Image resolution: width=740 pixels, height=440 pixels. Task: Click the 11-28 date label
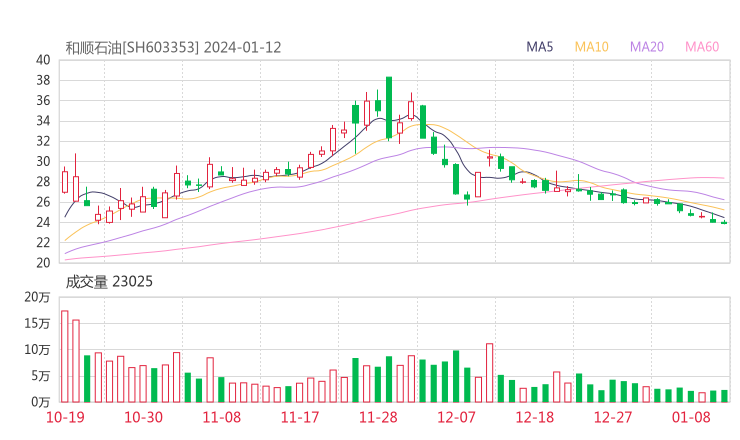click(x=378, y=417)
